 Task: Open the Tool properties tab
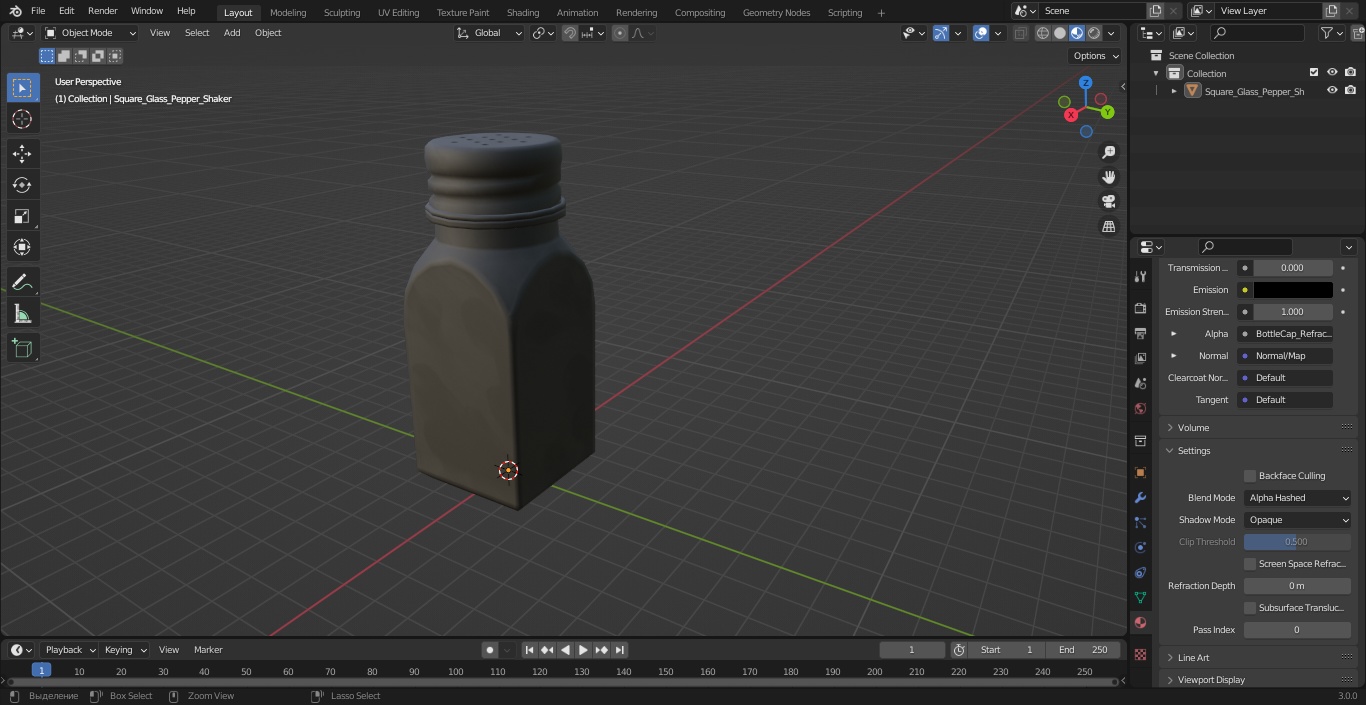coord(1140,276)
